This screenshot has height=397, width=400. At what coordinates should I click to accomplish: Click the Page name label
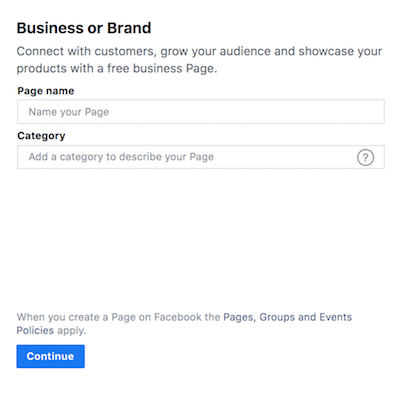[x=46, y=91]
